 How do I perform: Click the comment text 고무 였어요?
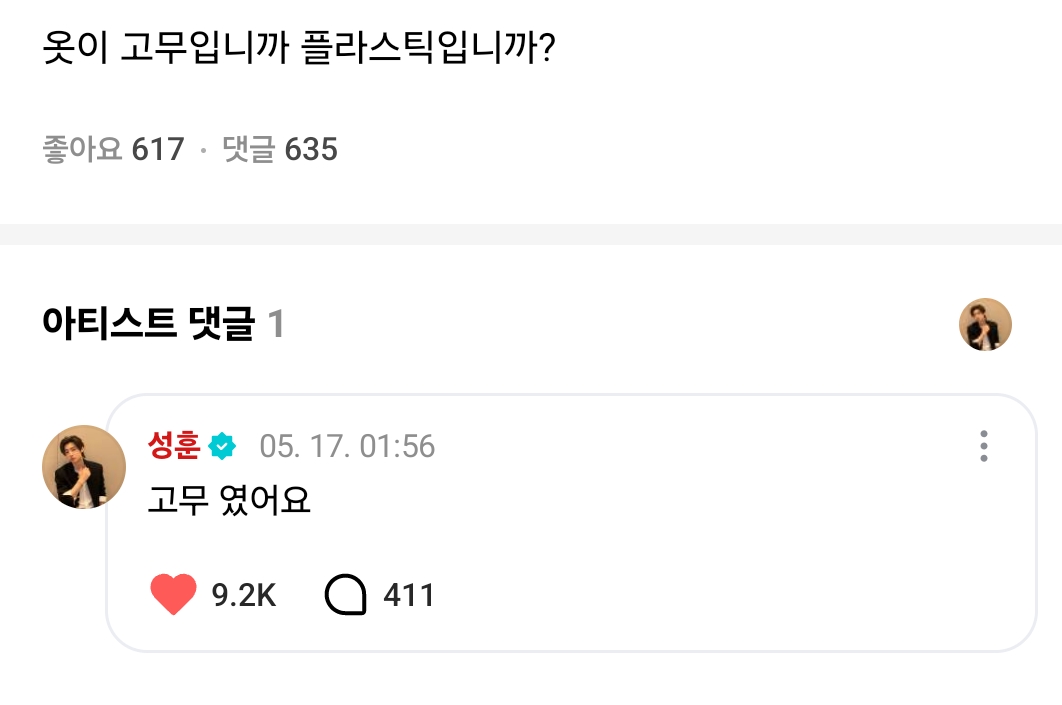(x=229, y=500)
